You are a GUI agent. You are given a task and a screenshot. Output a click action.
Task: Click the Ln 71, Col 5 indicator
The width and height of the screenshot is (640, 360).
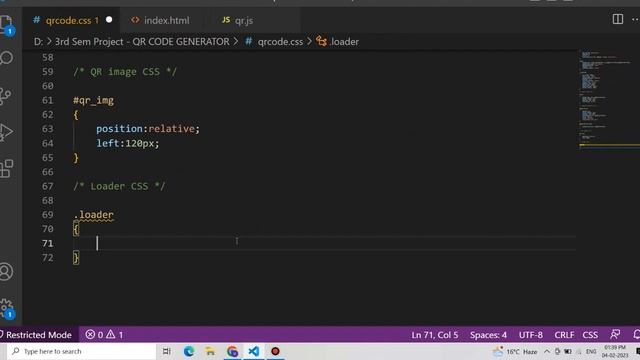coord(435,335)
